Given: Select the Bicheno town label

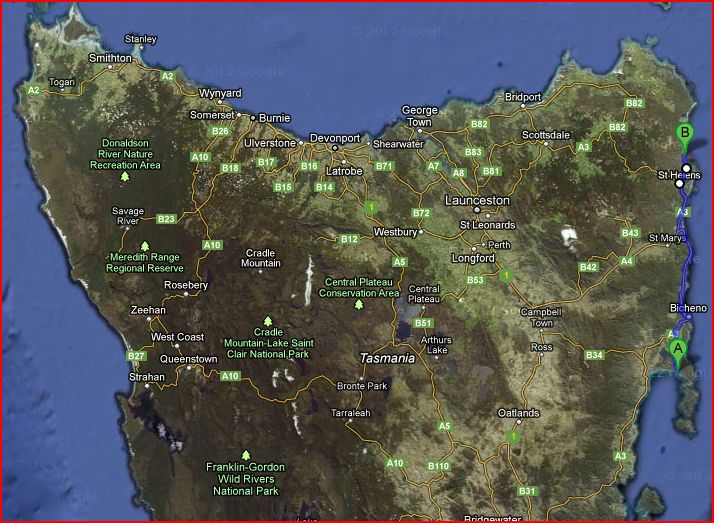Looking at the screenshot, I should 690,308.
